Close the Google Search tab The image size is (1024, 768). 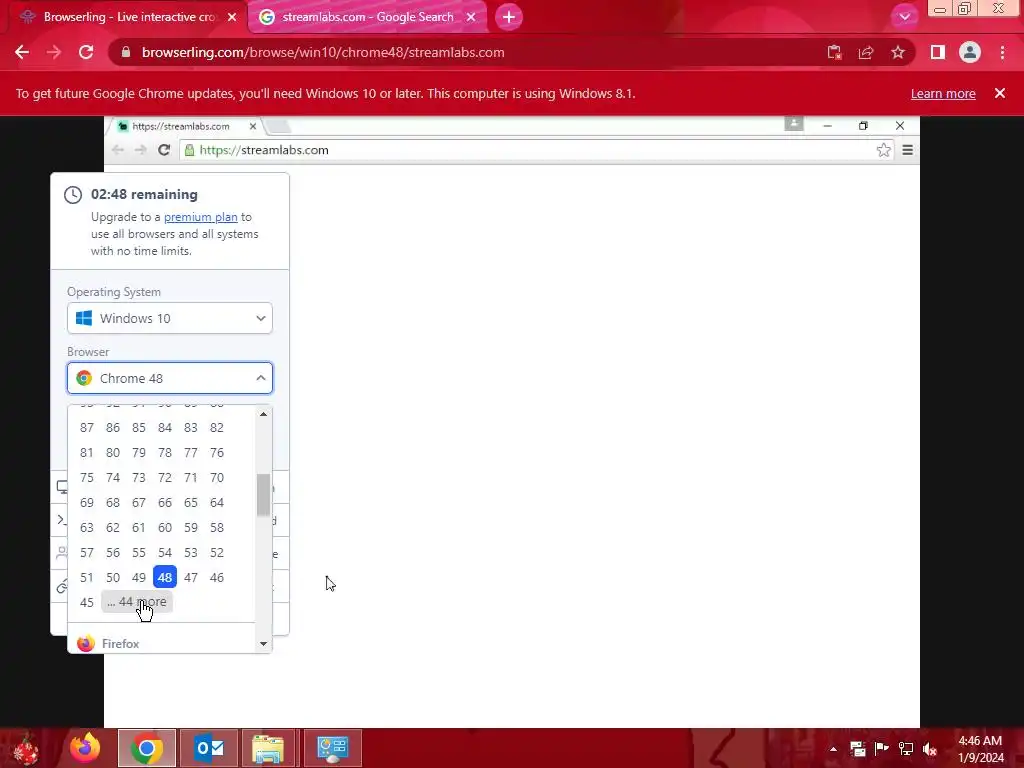click(x=471, y=17)
